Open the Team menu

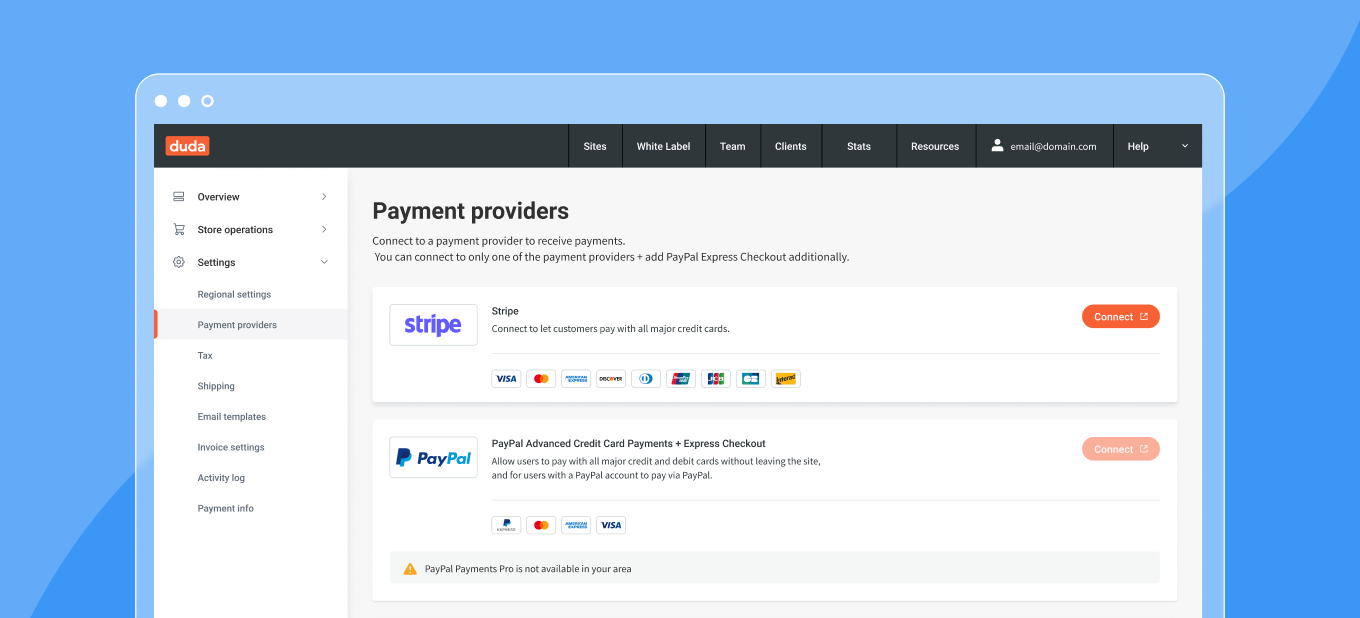point(733,146)
